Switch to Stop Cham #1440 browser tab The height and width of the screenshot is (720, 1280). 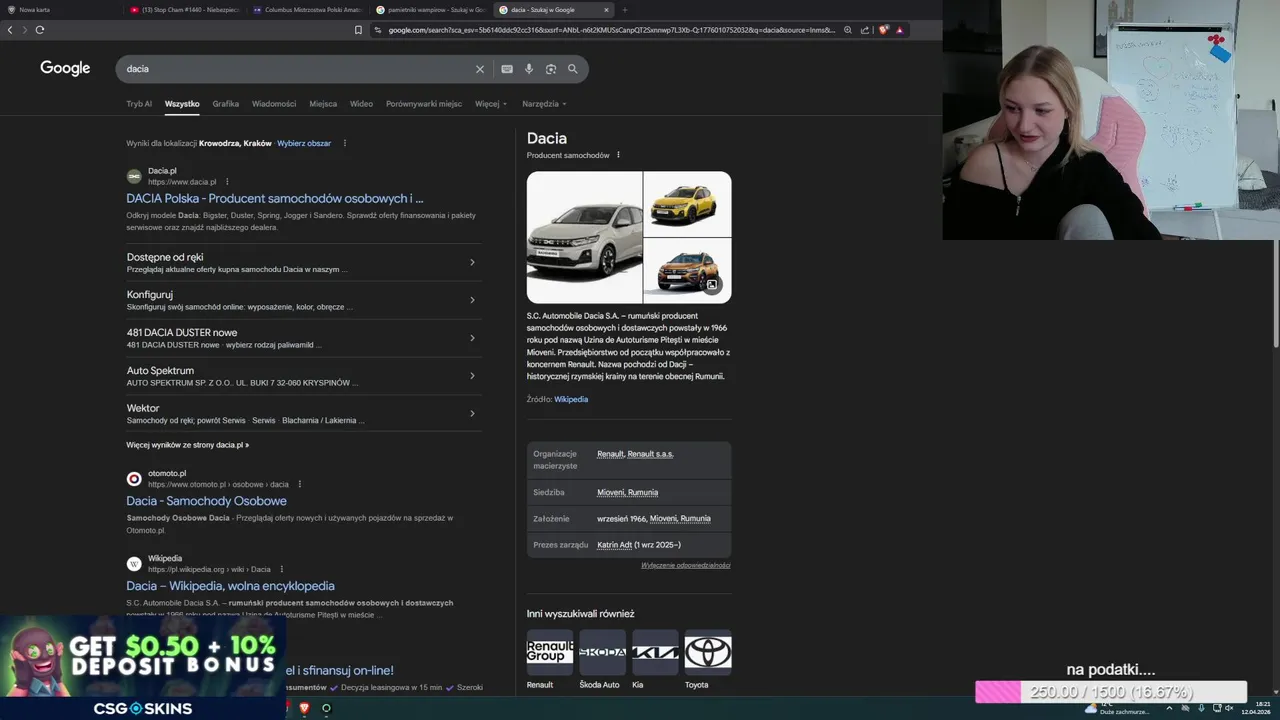[184, 10]
